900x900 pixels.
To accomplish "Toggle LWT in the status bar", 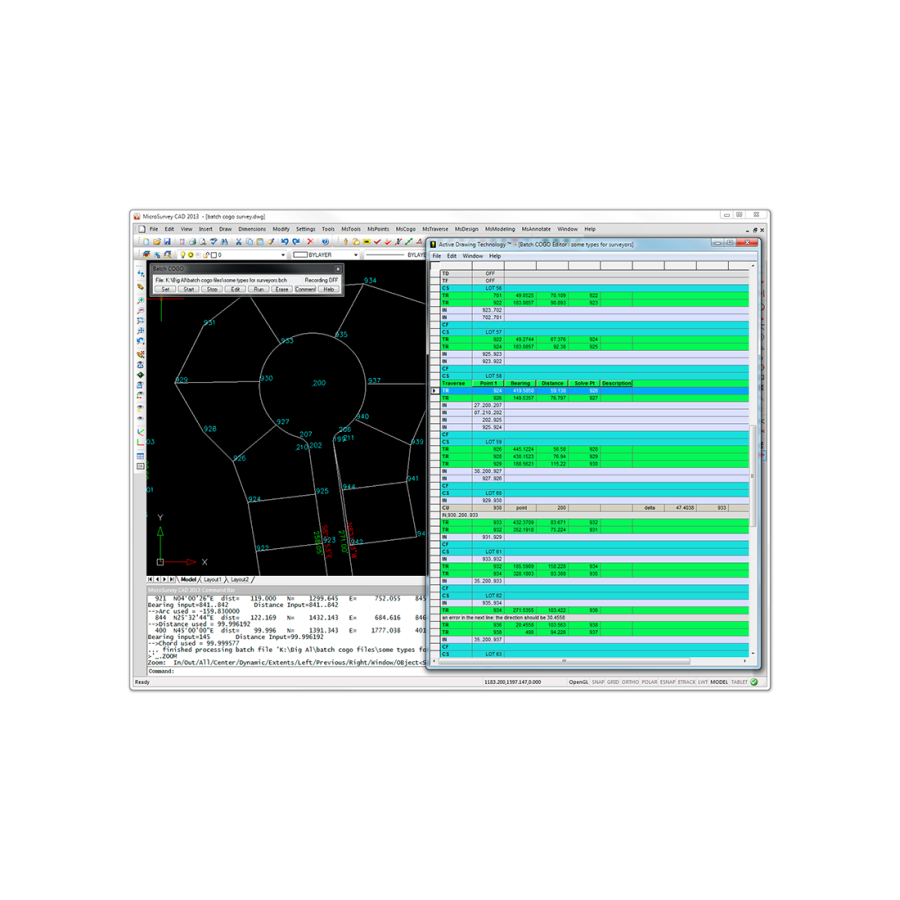I will 703,682.
